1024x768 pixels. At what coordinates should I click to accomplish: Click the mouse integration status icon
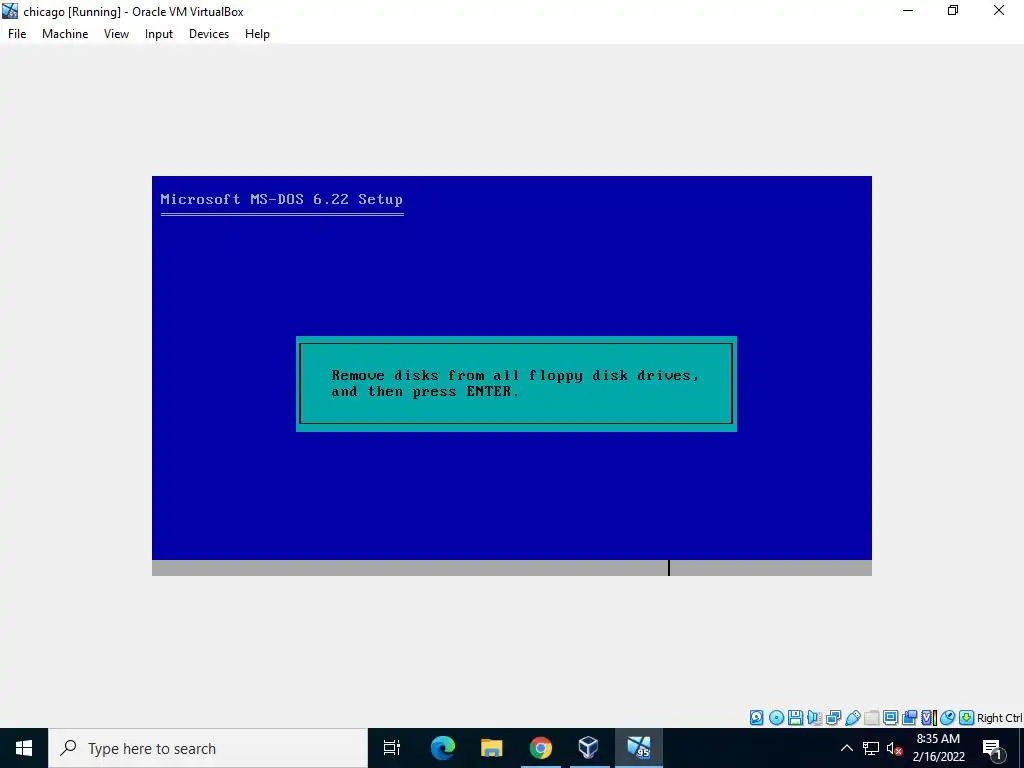948,718
